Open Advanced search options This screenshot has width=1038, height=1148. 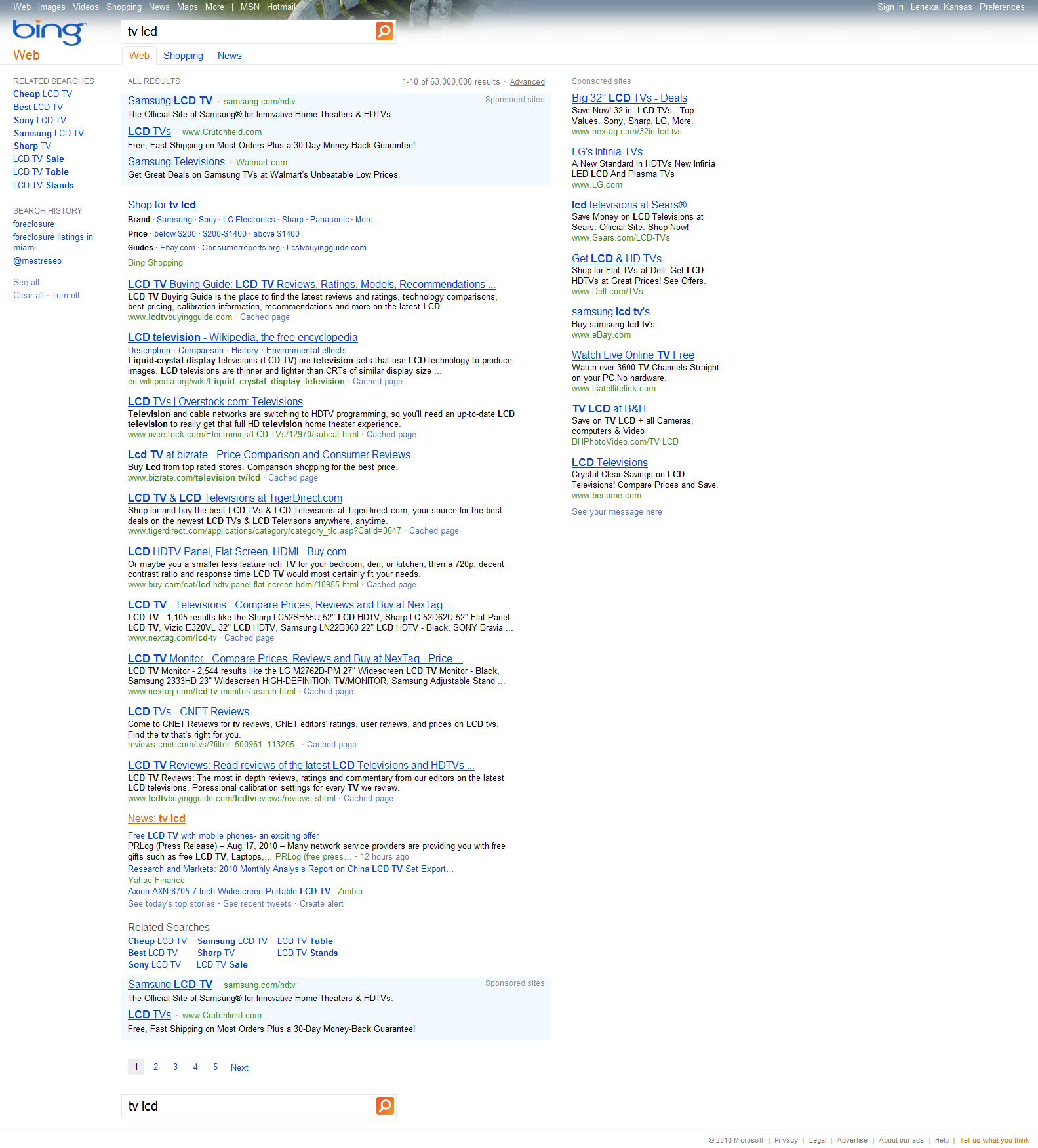tap(527, 82)
